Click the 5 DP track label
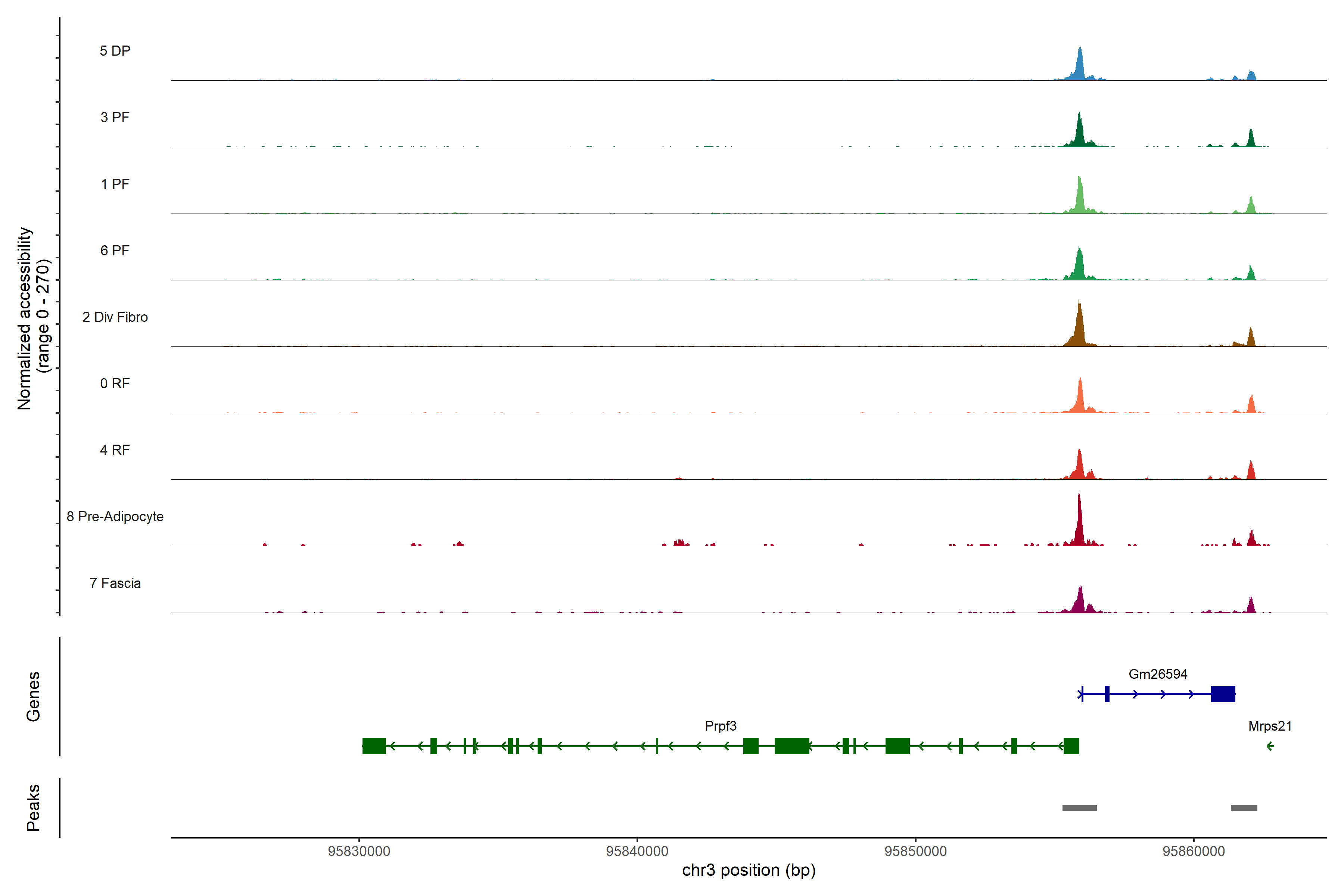The height and width of the screenshot is (896, 1344). [x=115, y=51]
